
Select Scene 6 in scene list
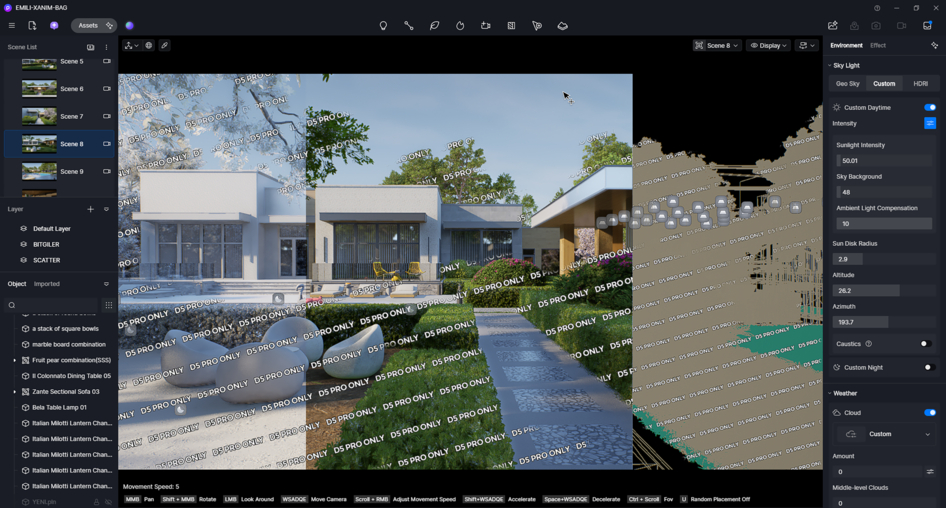click(59, 89)
